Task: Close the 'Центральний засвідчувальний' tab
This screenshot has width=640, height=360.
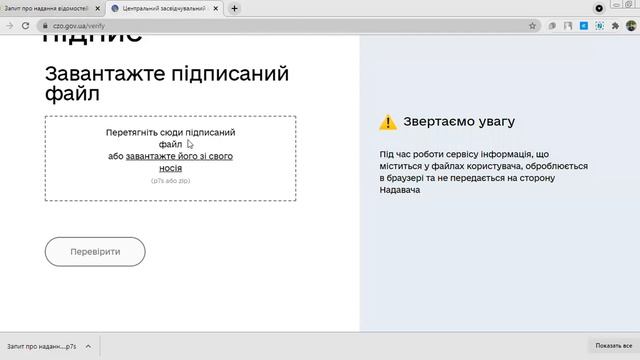Action: (x=216, y=8)
